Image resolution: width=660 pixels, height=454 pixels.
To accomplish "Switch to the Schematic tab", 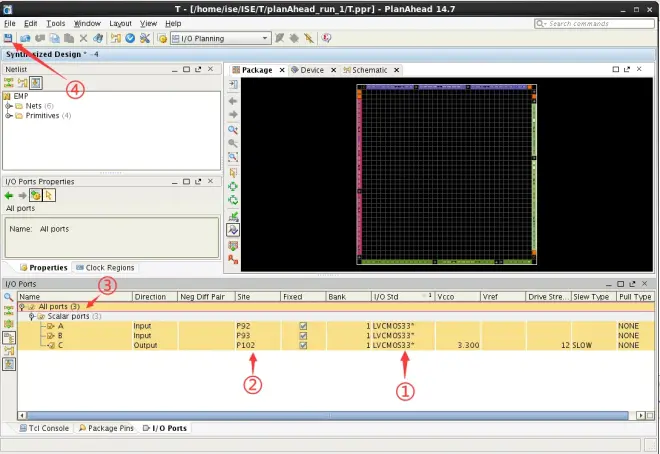I will click(x=369, y=70).
